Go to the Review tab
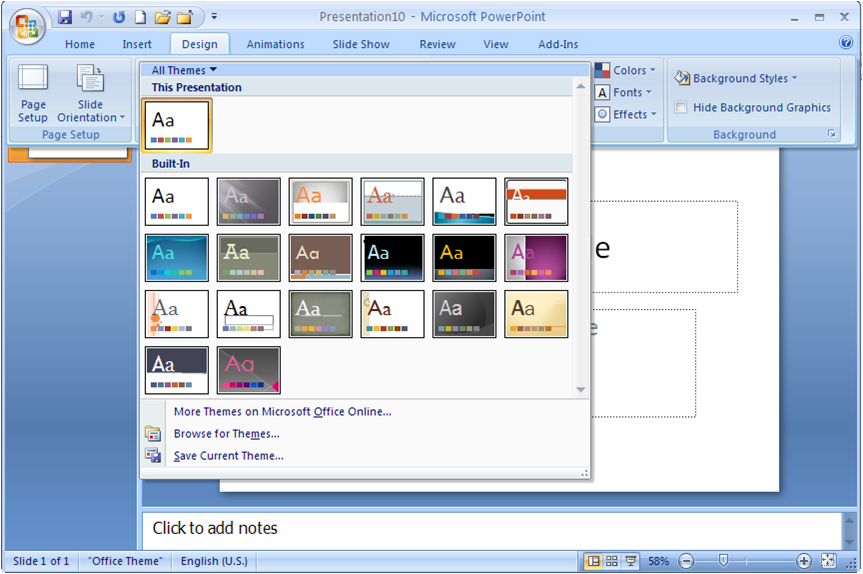Viewport: 863px width, 574px height. 438,44
